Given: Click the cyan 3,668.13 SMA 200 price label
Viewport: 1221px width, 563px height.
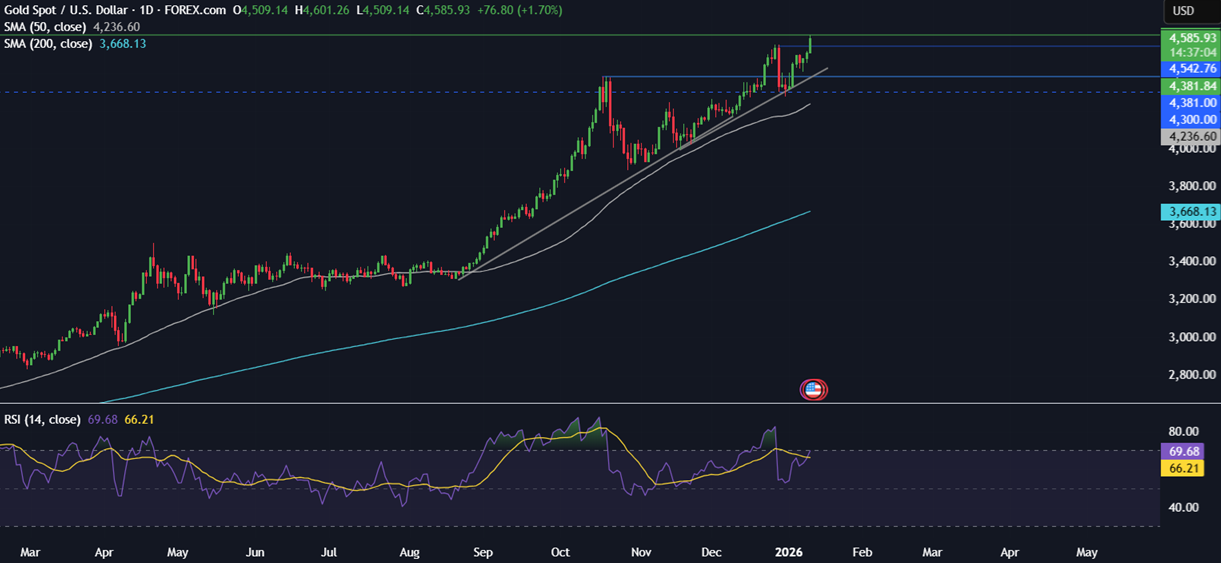Looking at the screenshot, I should (x=1188, y=212).
